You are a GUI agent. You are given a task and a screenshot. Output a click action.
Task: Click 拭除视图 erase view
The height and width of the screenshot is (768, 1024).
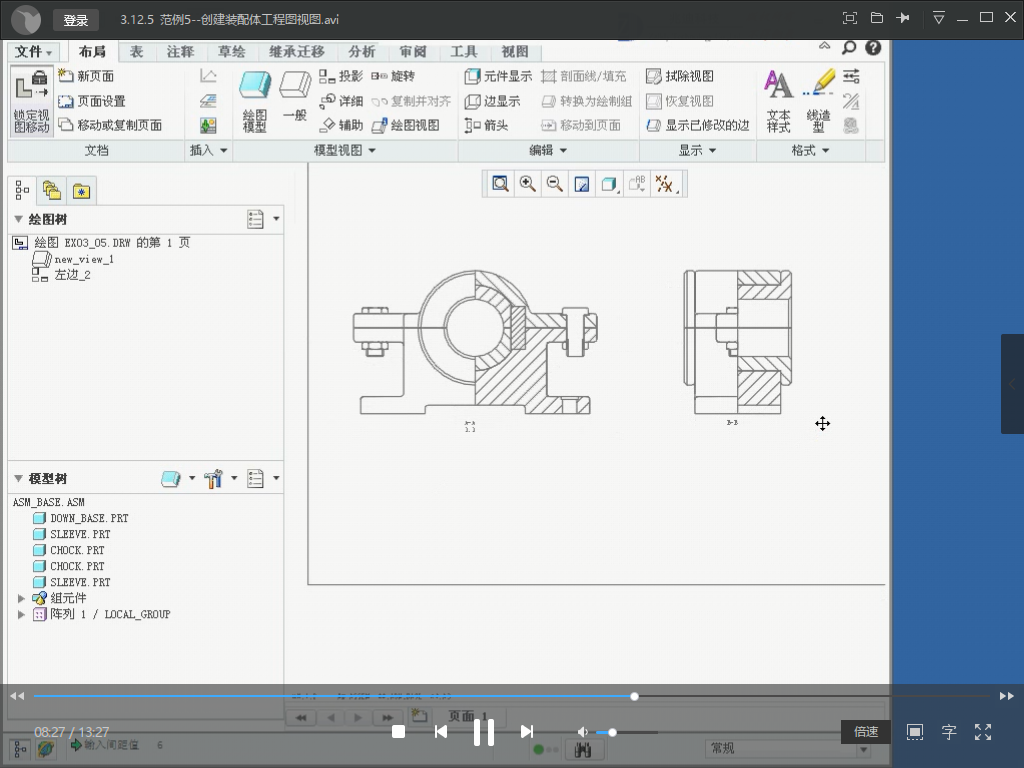coord(680,76)
